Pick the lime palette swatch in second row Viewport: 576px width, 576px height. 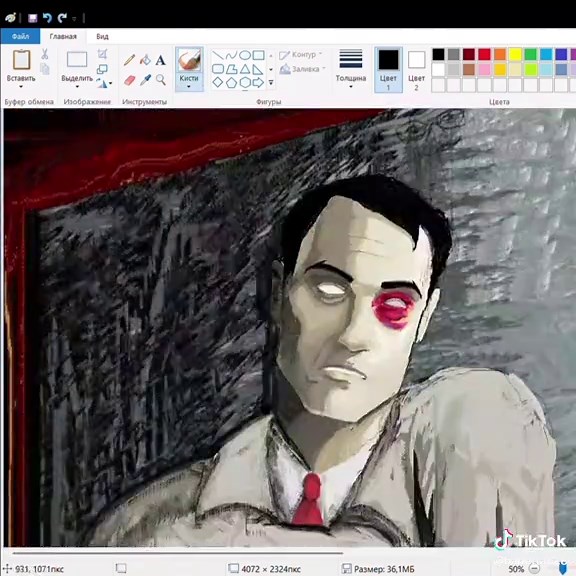530,69
